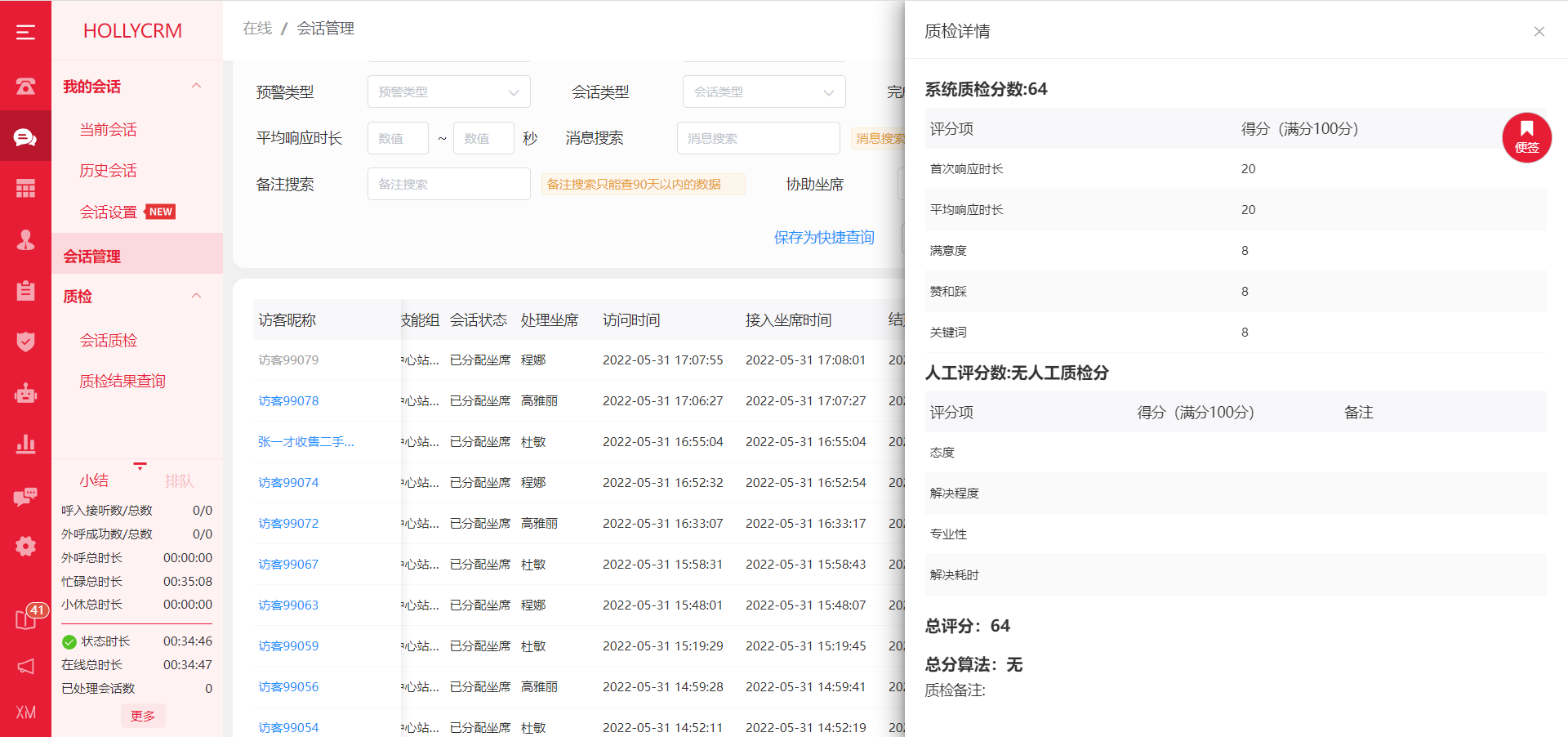Image resolution: width=1568 pixels, height=737 pixels.
Task: Open visitor 访客99056 link
Action: [288, 686]
